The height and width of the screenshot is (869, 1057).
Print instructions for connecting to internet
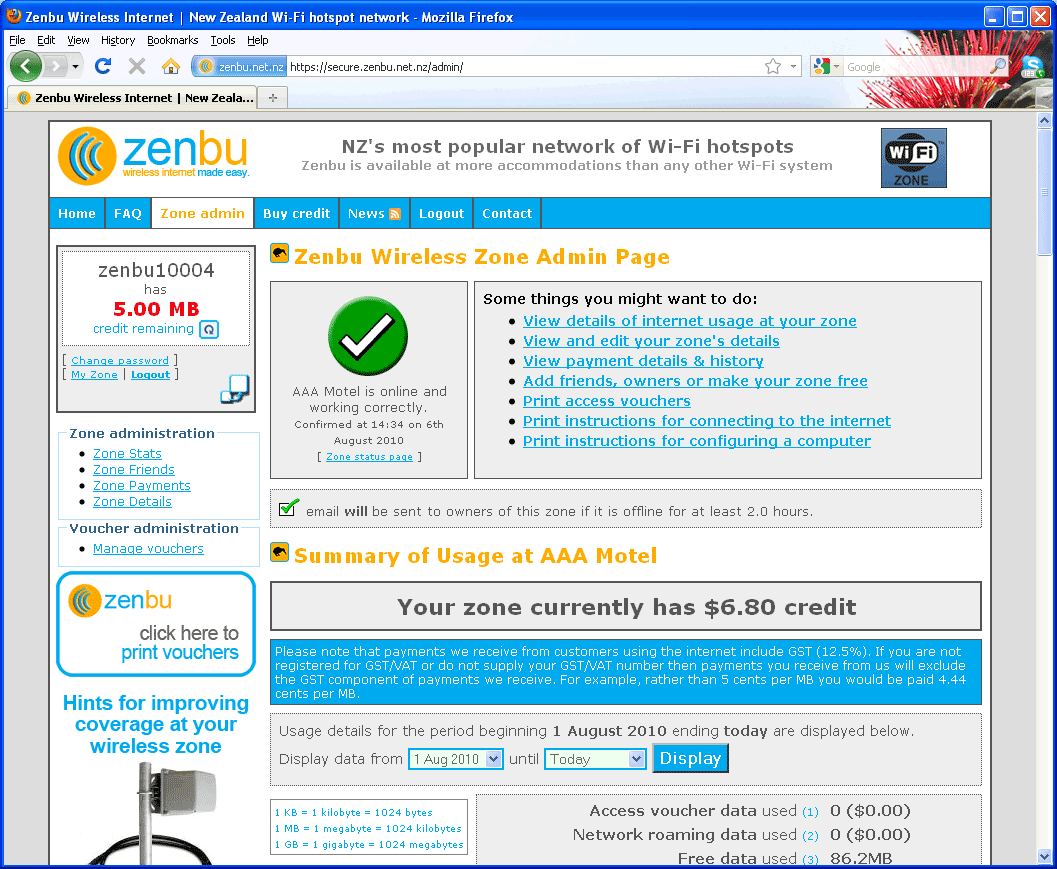[x=706, y=421]
